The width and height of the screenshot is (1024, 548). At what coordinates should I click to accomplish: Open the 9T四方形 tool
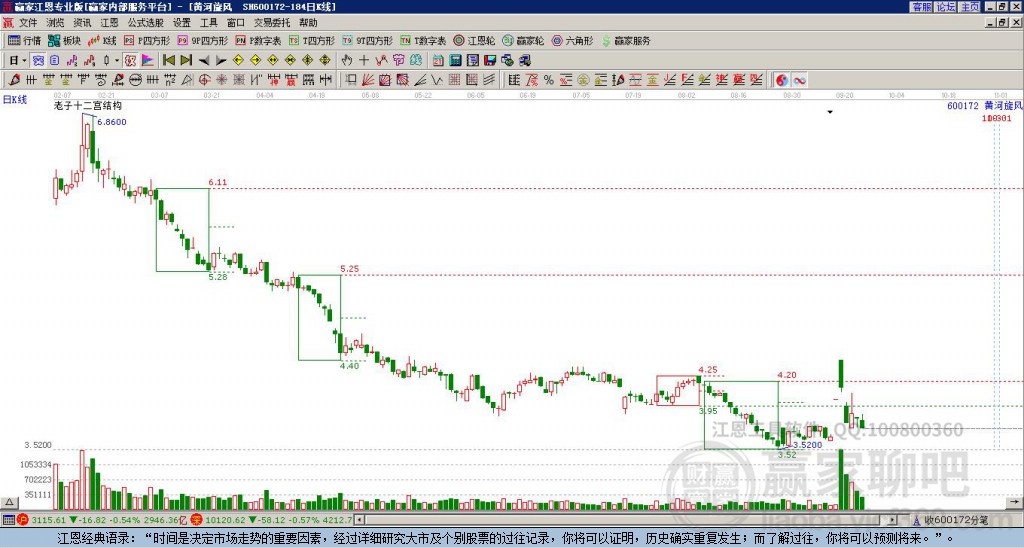click(368, 40)
